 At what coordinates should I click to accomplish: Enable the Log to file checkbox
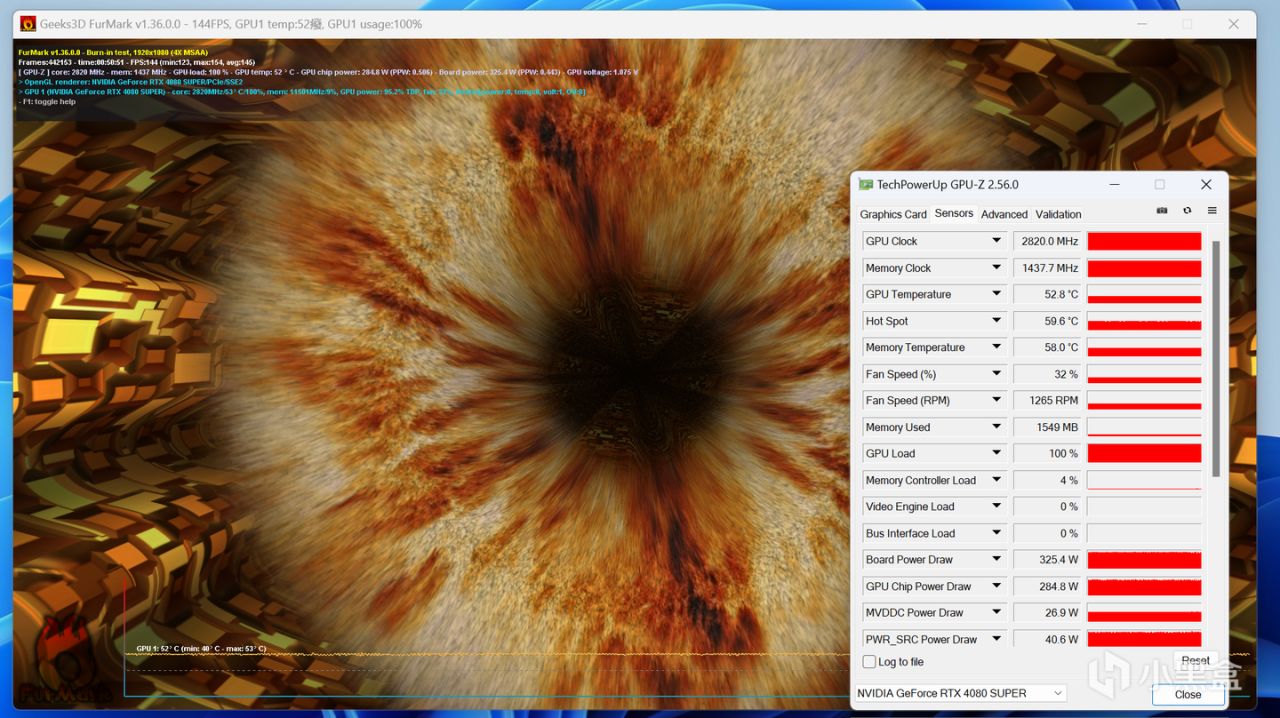pyautogui.click(x=869, y=662)
